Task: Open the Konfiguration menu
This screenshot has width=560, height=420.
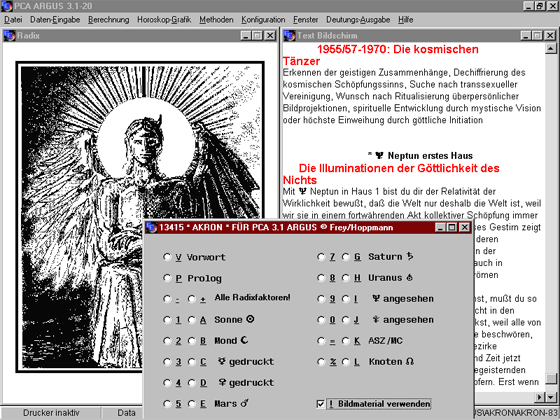Action: (x=263, y=20)
